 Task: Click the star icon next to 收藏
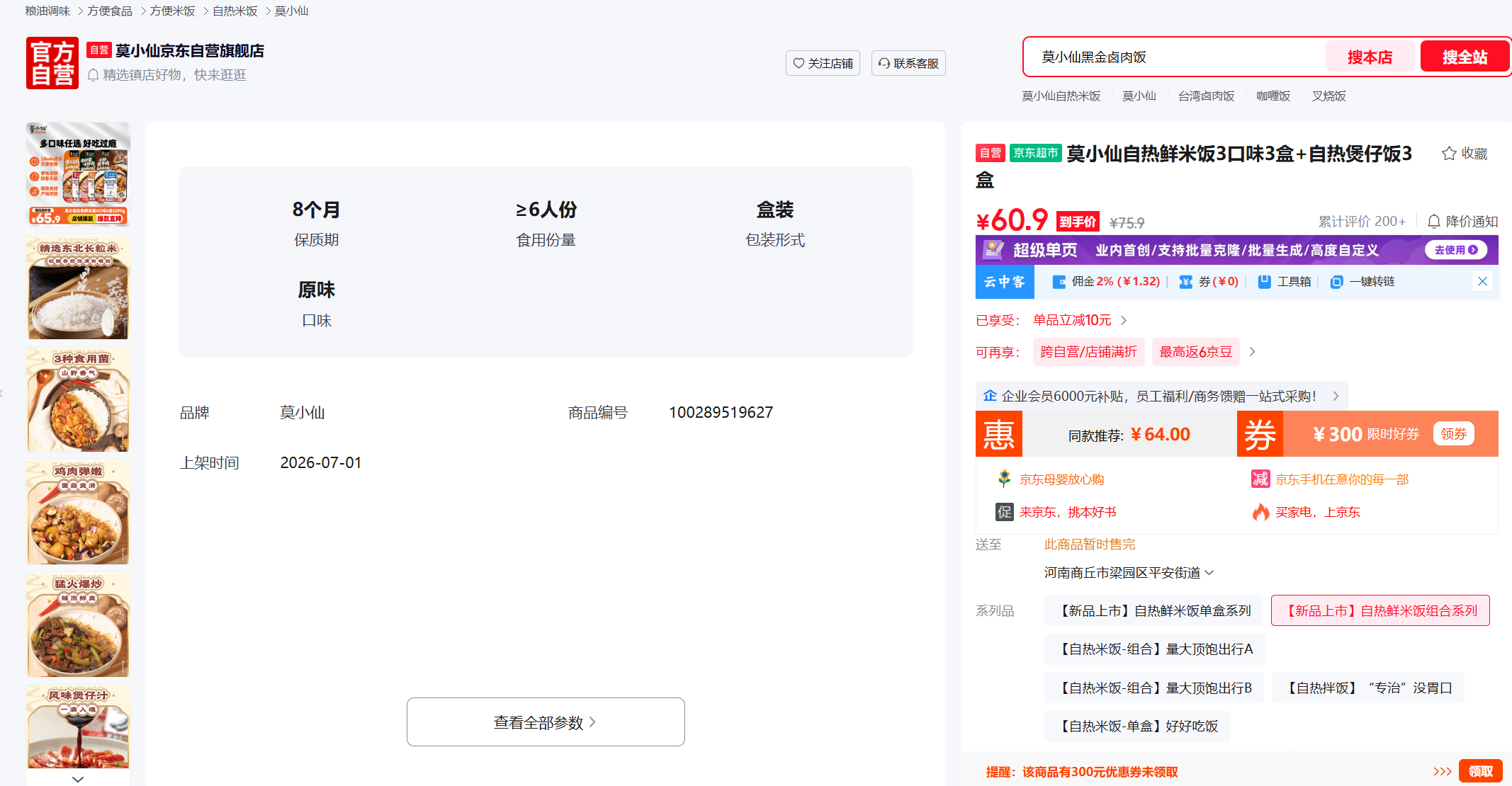pos(1449,154)
